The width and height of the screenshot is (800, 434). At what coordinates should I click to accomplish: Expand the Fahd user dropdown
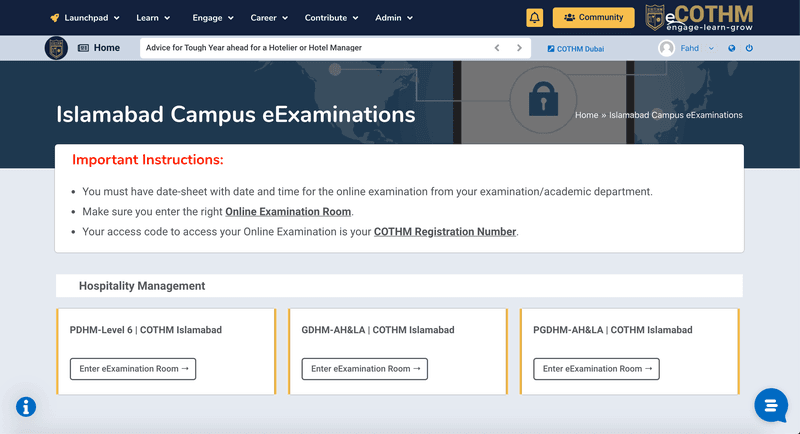(711, 48)
